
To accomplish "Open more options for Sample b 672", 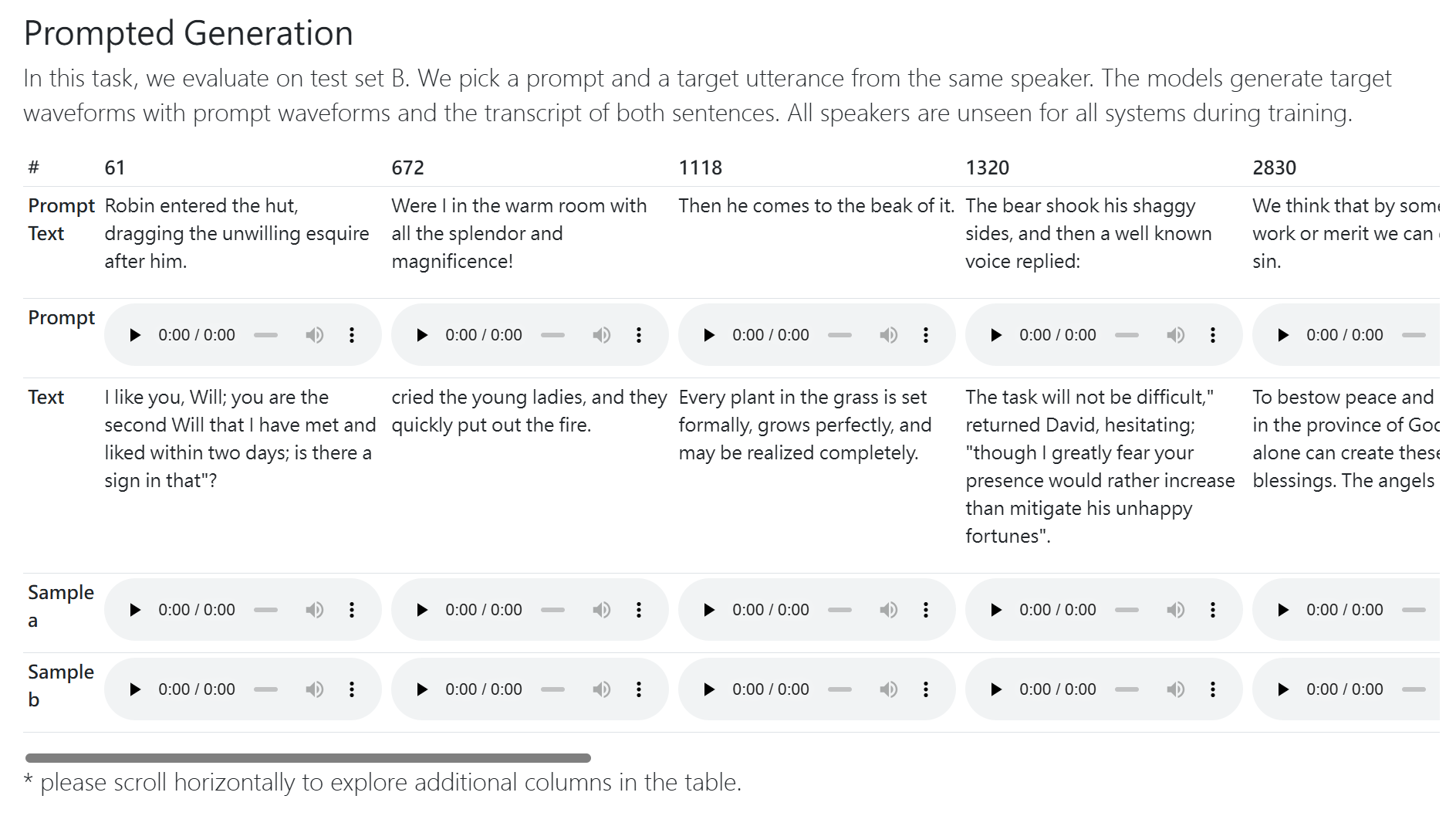I will pyautogui.click(x=639, y=689).
